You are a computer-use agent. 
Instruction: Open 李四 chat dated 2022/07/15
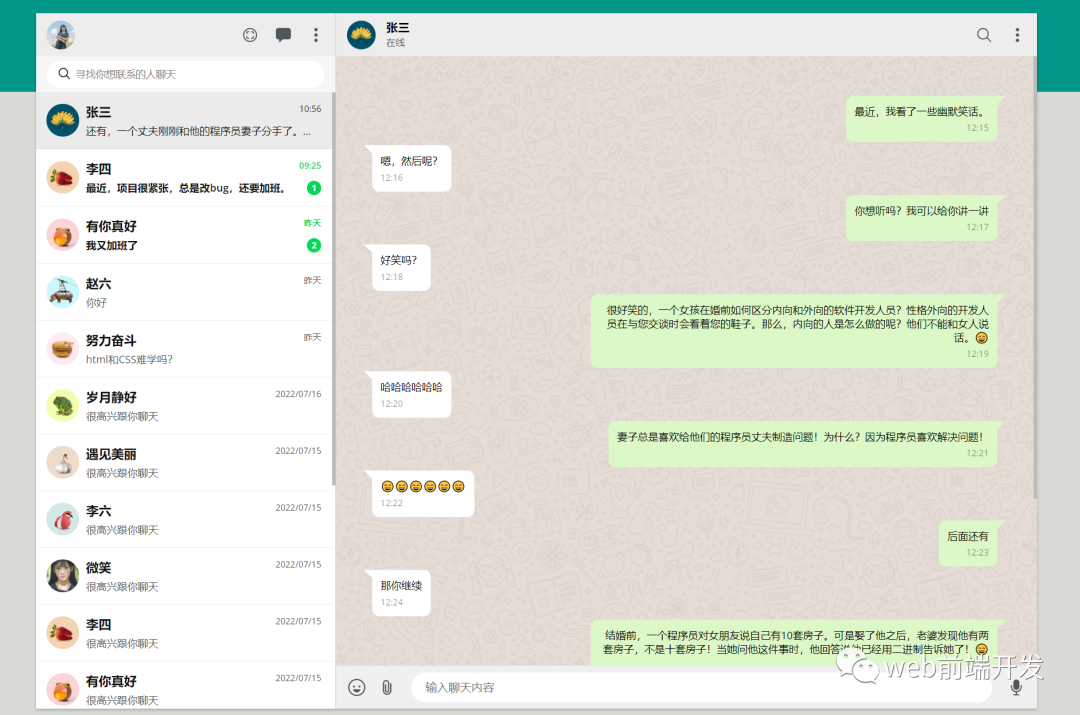[x=185, y=633]
